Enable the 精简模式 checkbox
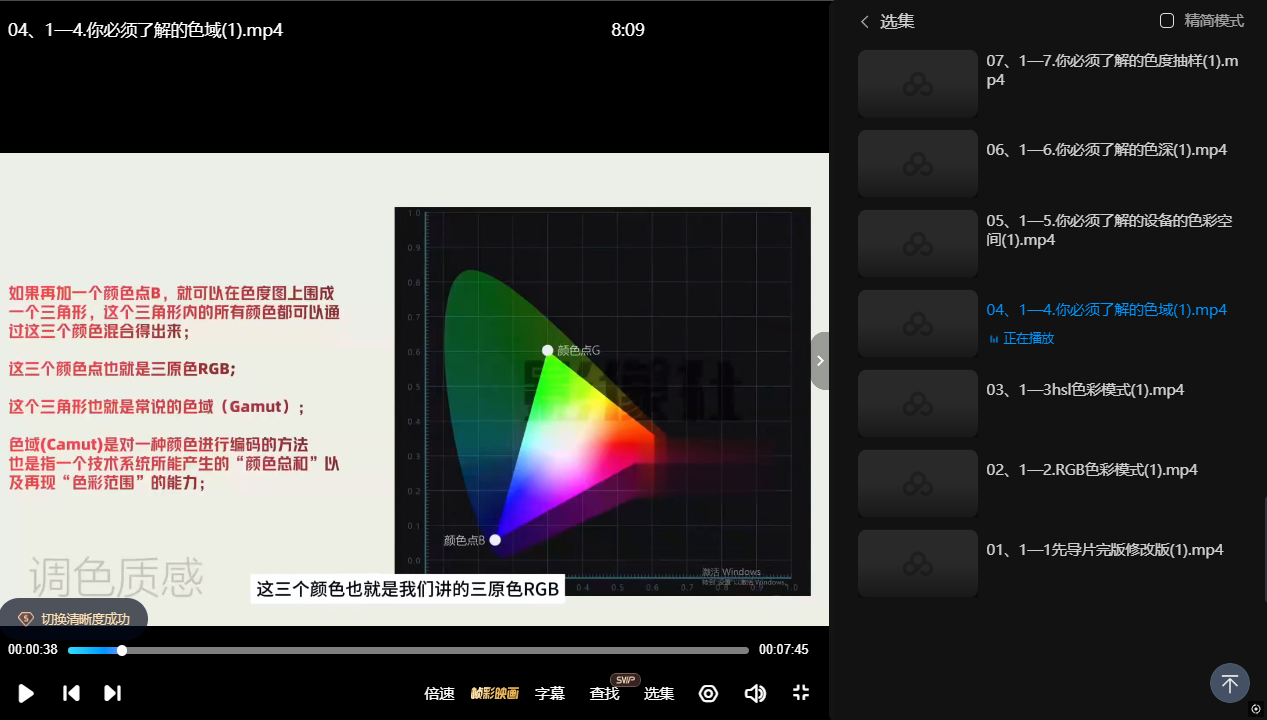The width and height of the screenshot is (1267, 720). [x=1166, y=21]
